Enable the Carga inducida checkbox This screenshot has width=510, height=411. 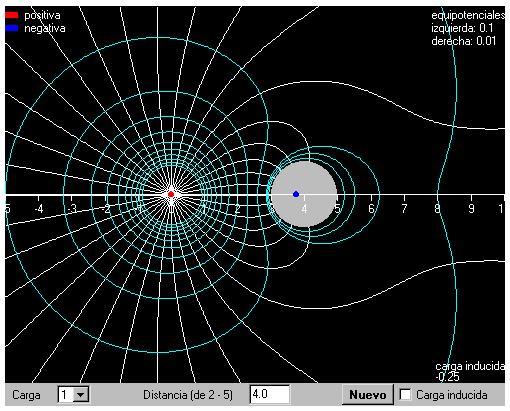[405, 395]
